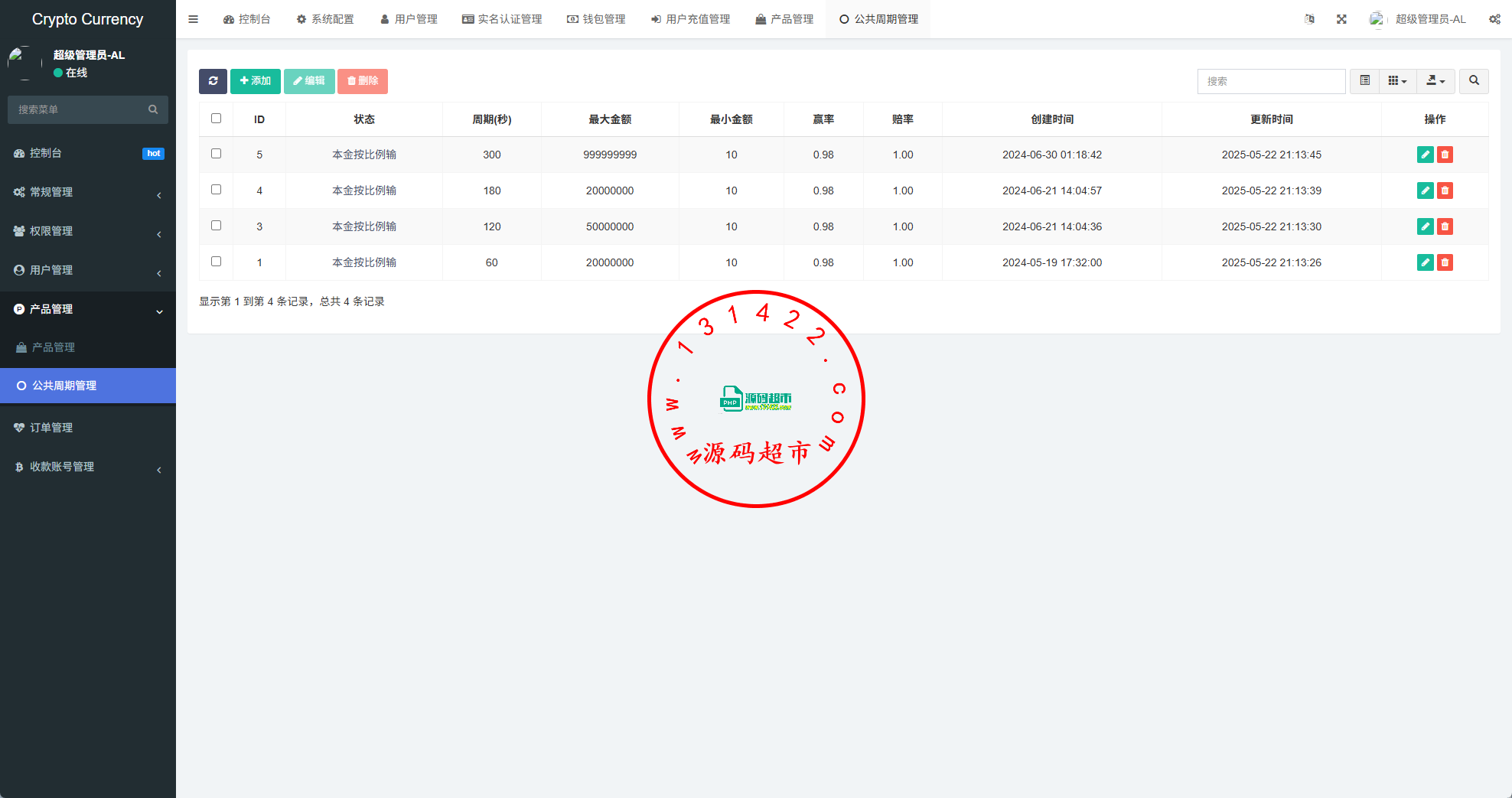Open the settings gears icon at top right
This screenshot has width=1512, height=798.
(1494, 19)
